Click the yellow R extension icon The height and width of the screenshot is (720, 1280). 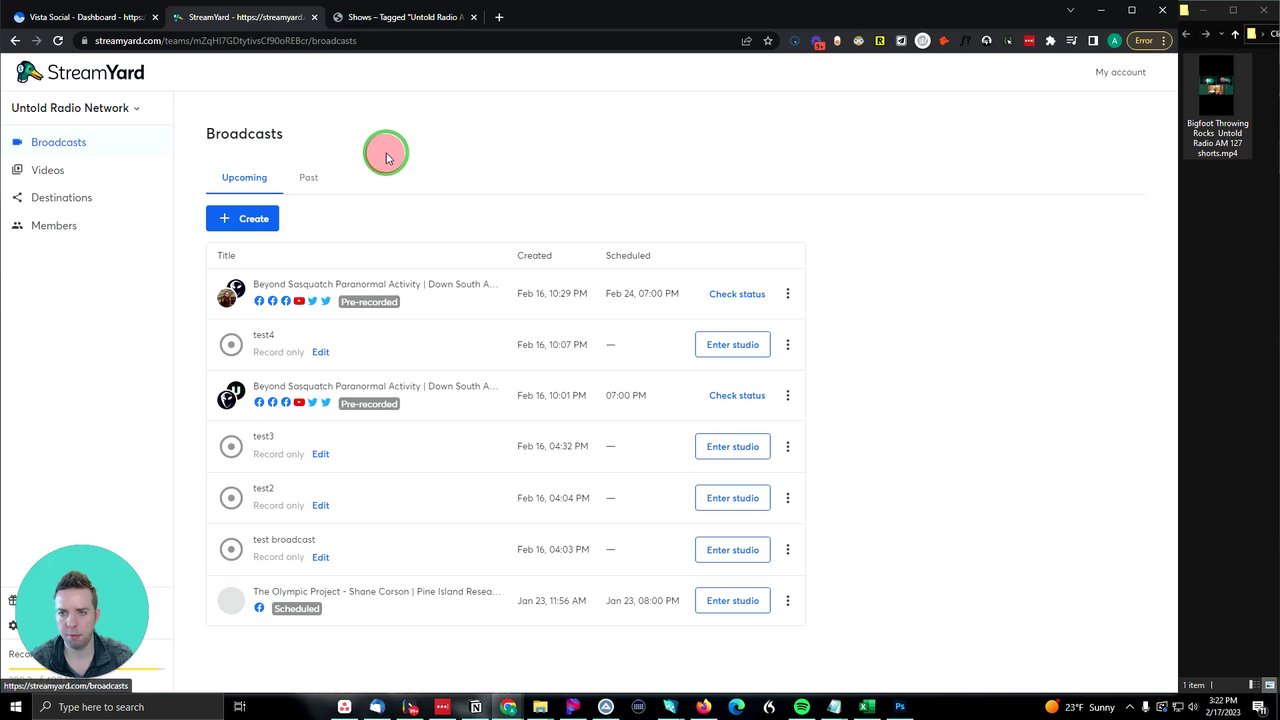[x=880, y=41]
